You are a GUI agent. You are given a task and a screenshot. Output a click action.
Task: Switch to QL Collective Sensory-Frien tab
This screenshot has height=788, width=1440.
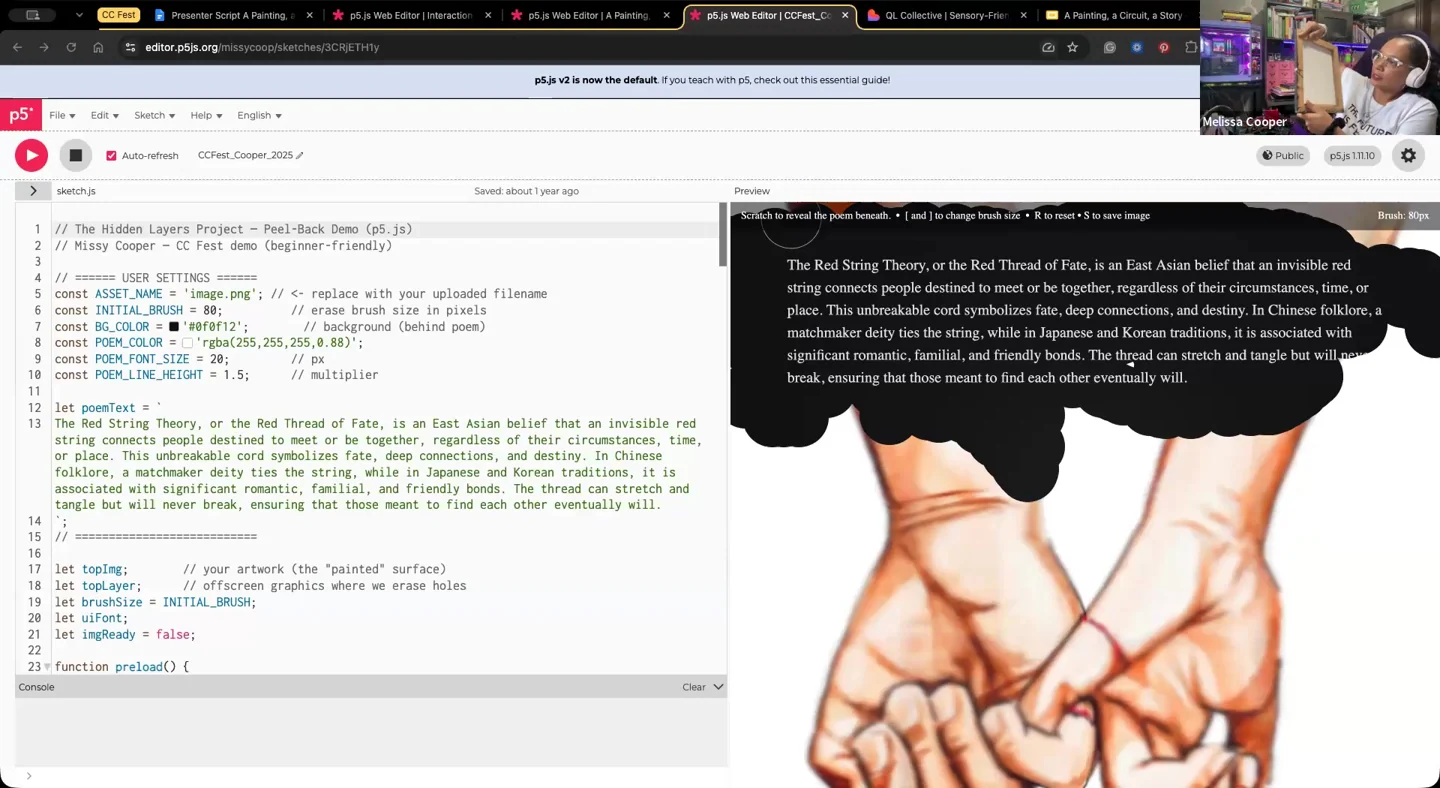pyautogui.click(x=946, y=15)
